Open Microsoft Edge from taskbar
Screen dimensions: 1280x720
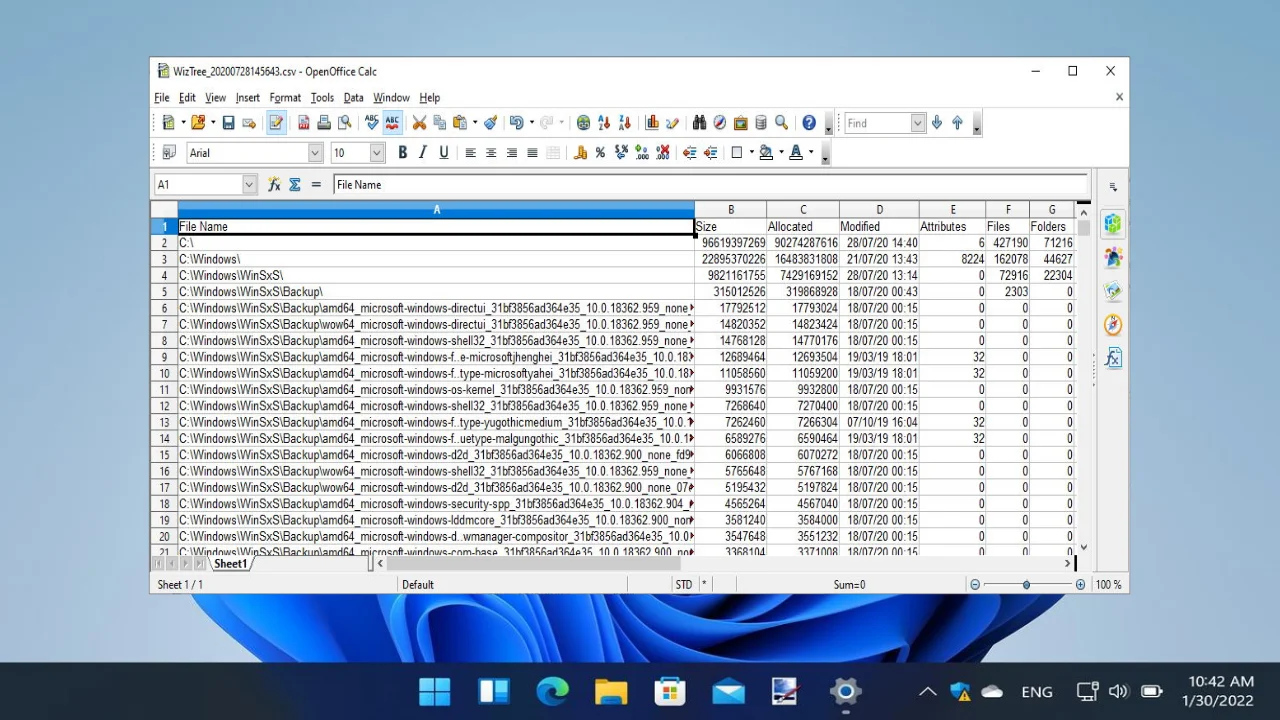[x=552, y=691]
